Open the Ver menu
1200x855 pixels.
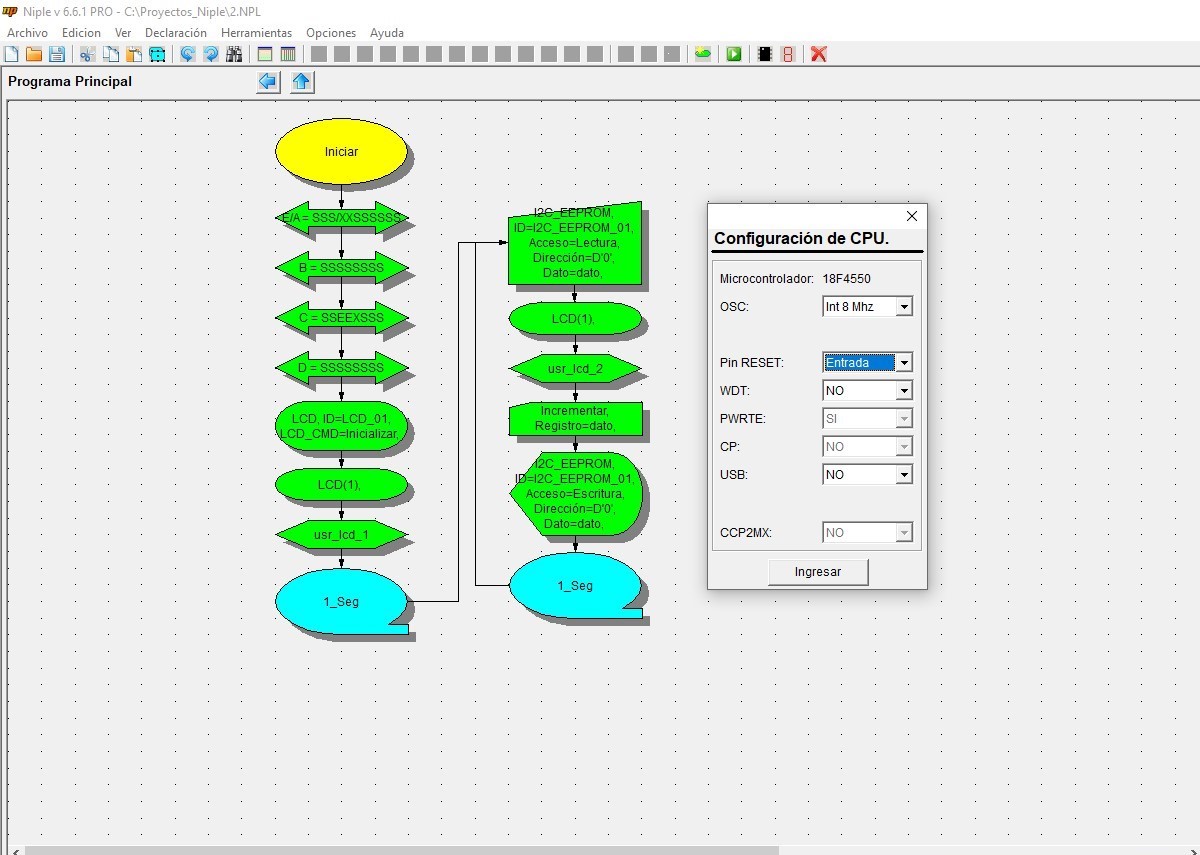pyautogui.click(x=123, y=33)
